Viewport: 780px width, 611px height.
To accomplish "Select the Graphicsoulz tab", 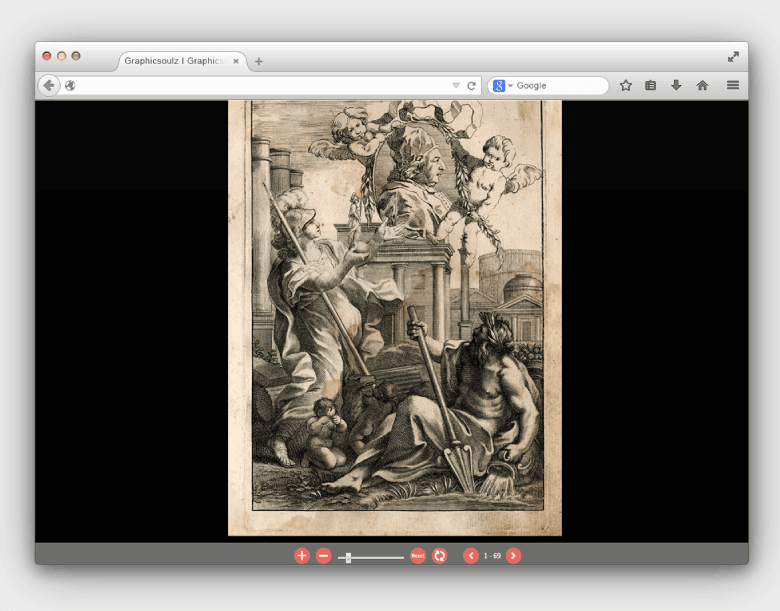I will [x=182, y=61].
